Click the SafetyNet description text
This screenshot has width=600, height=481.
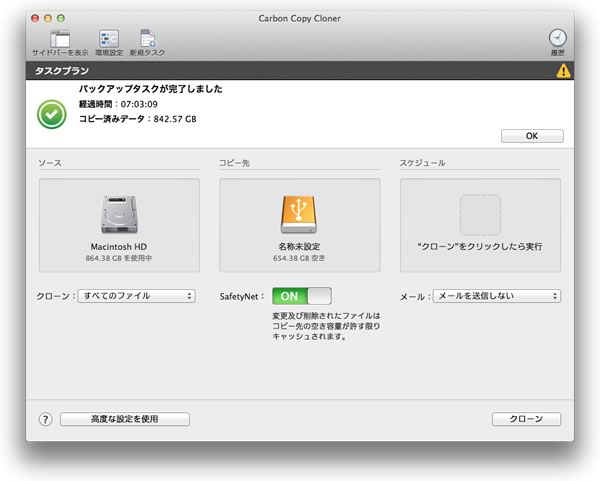[326, 326]
